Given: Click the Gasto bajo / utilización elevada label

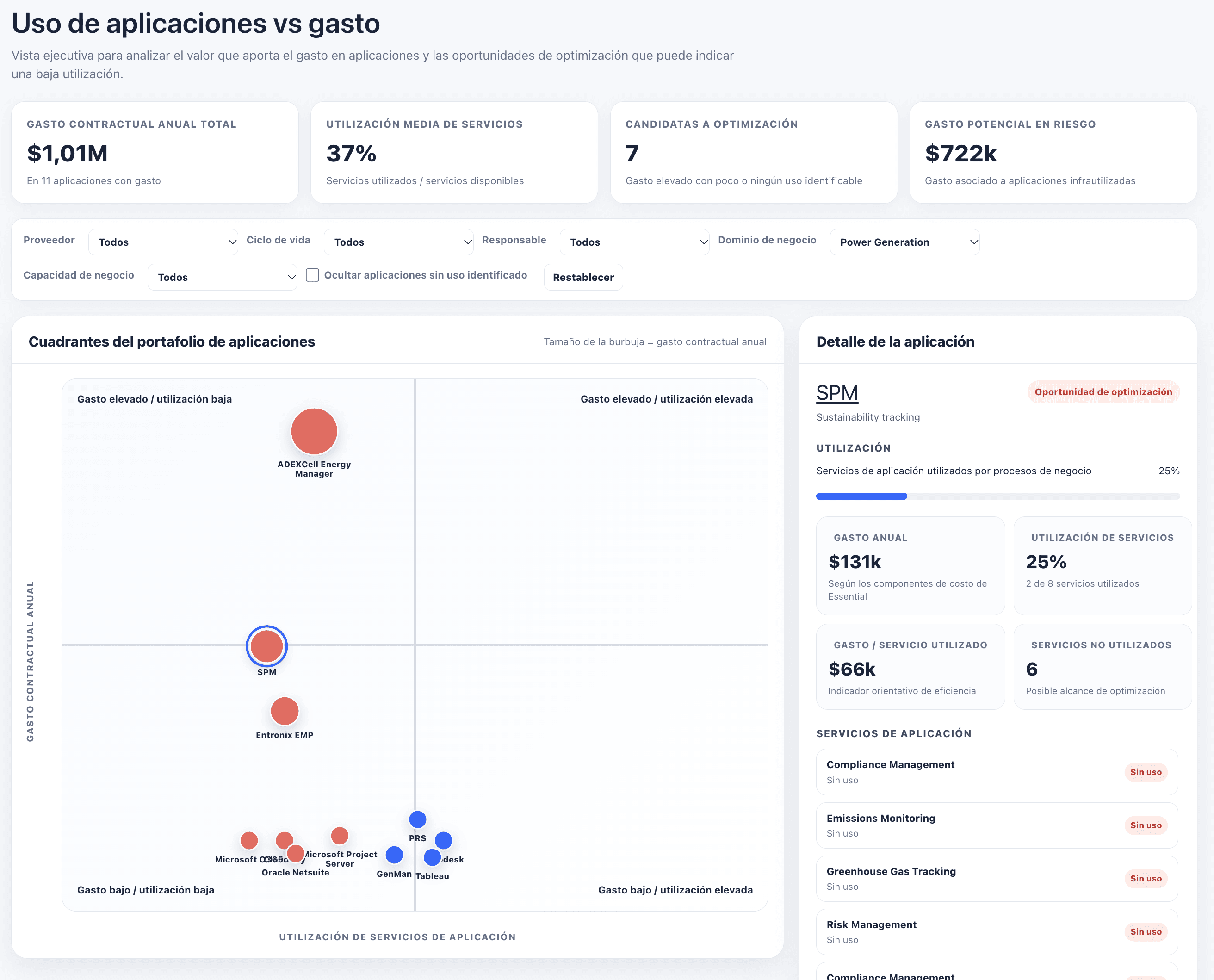Looking at the screenshot, I should (675, 890).
